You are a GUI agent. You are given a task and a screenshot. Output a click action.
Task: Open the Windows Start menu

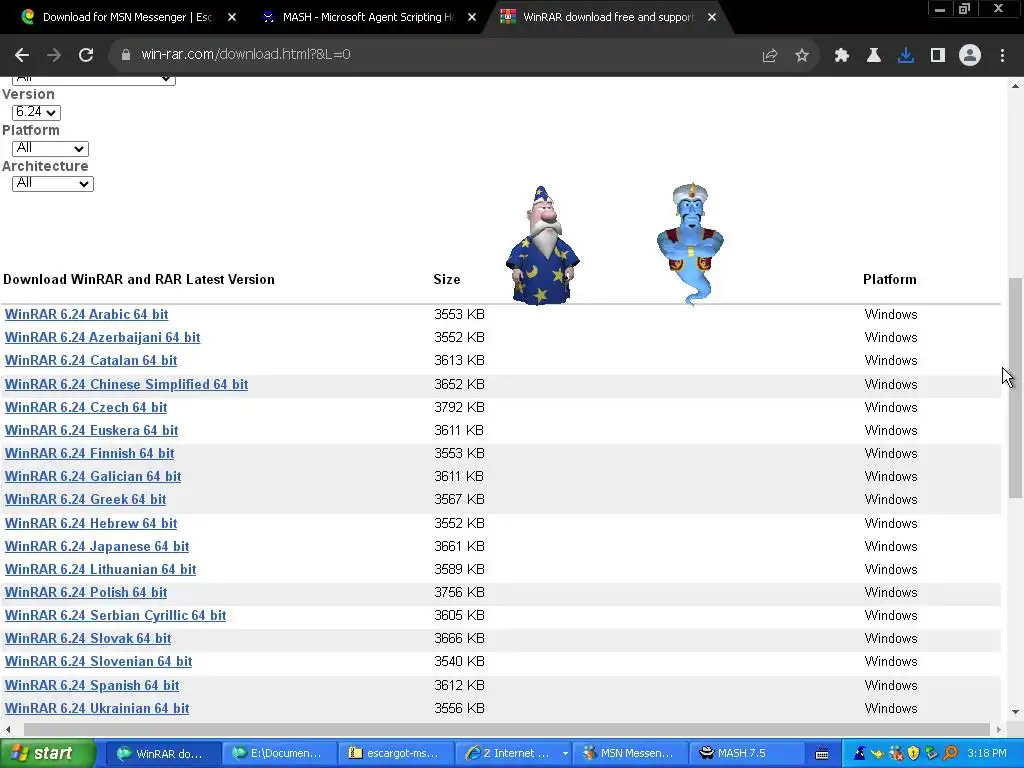[47, 754]
